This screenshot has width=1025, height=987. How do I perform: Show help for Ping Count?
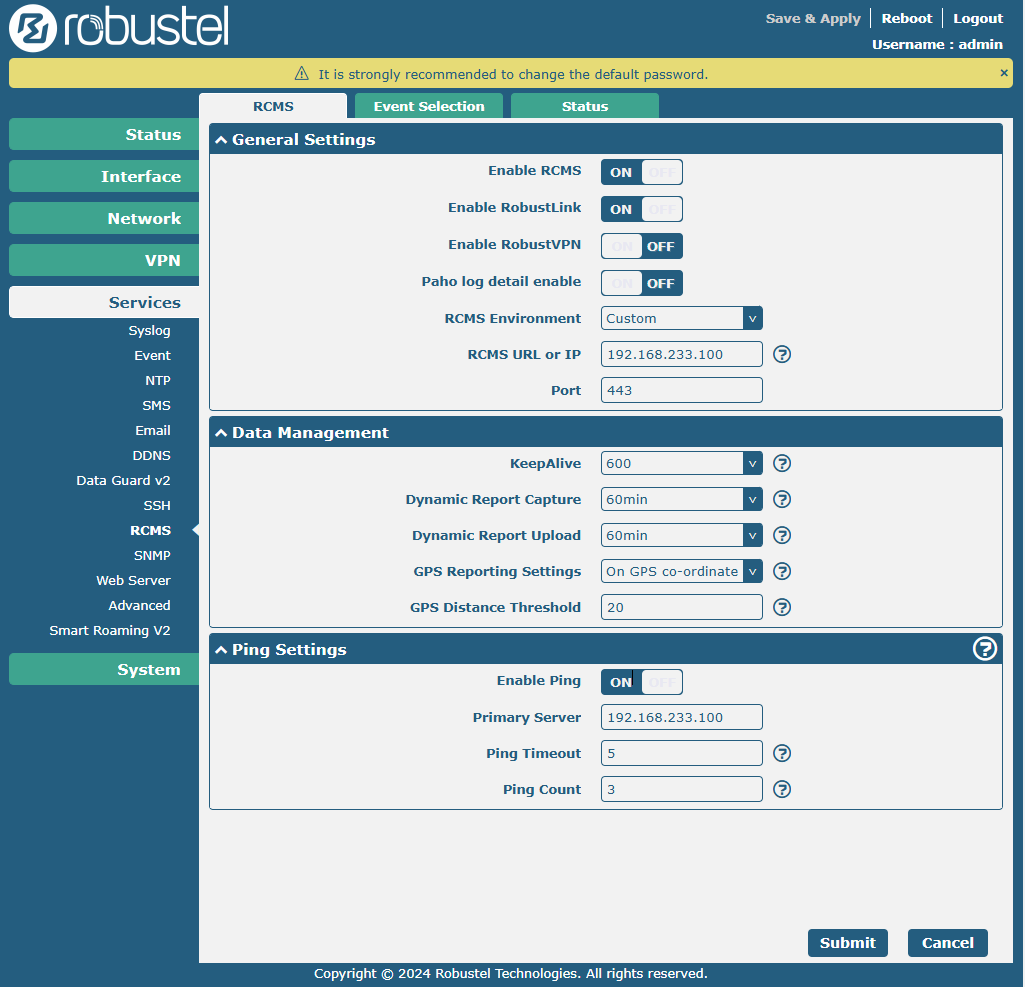tap(782, 790)
